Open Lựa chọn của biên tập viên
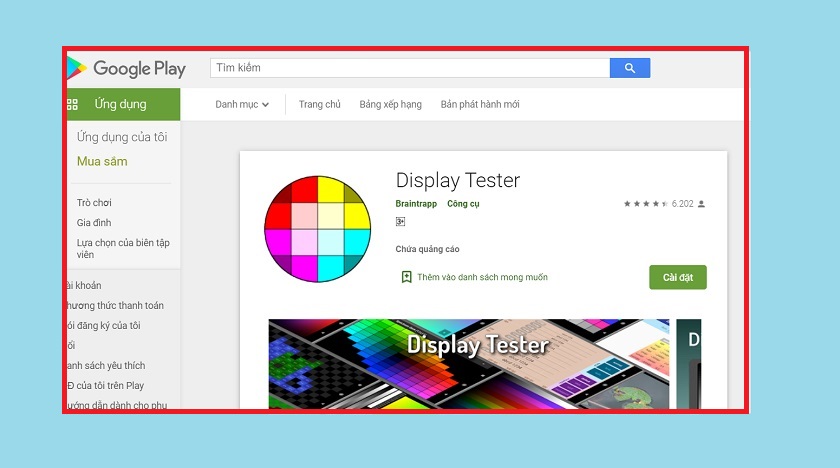The image size is (840, 468). 123,248
